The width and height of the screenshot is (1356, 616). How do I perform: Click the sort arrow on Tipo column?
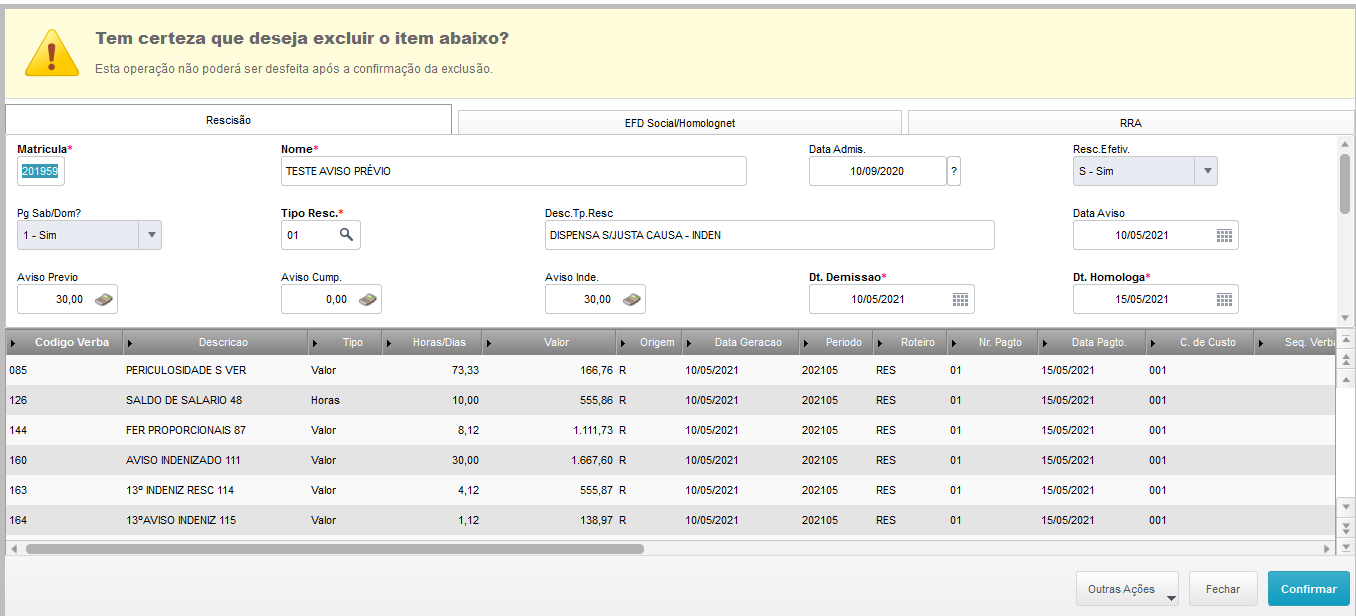pyautogui.click(x=314, y=343)
